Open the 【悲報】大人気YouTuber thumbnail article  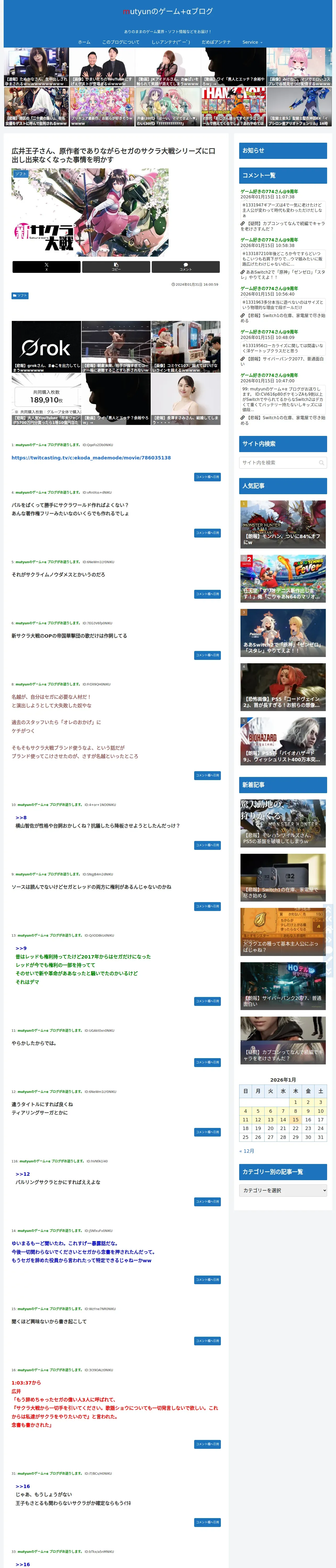tap(46, 399)
